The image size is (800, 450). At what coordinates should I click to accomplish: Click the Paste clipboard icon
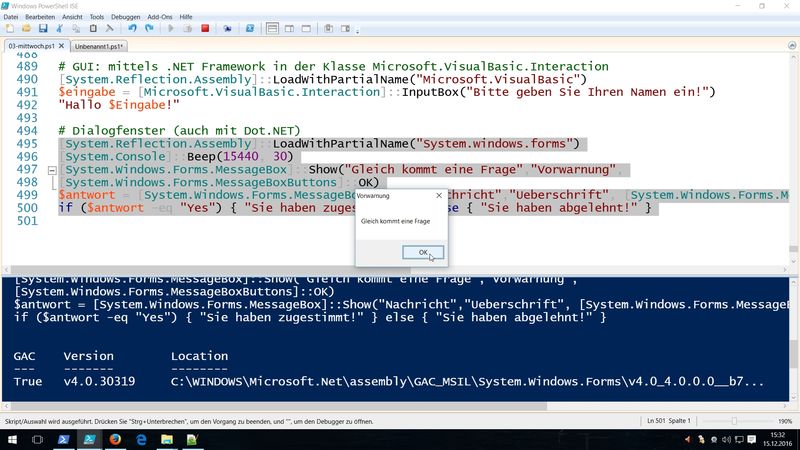point(93,29)
